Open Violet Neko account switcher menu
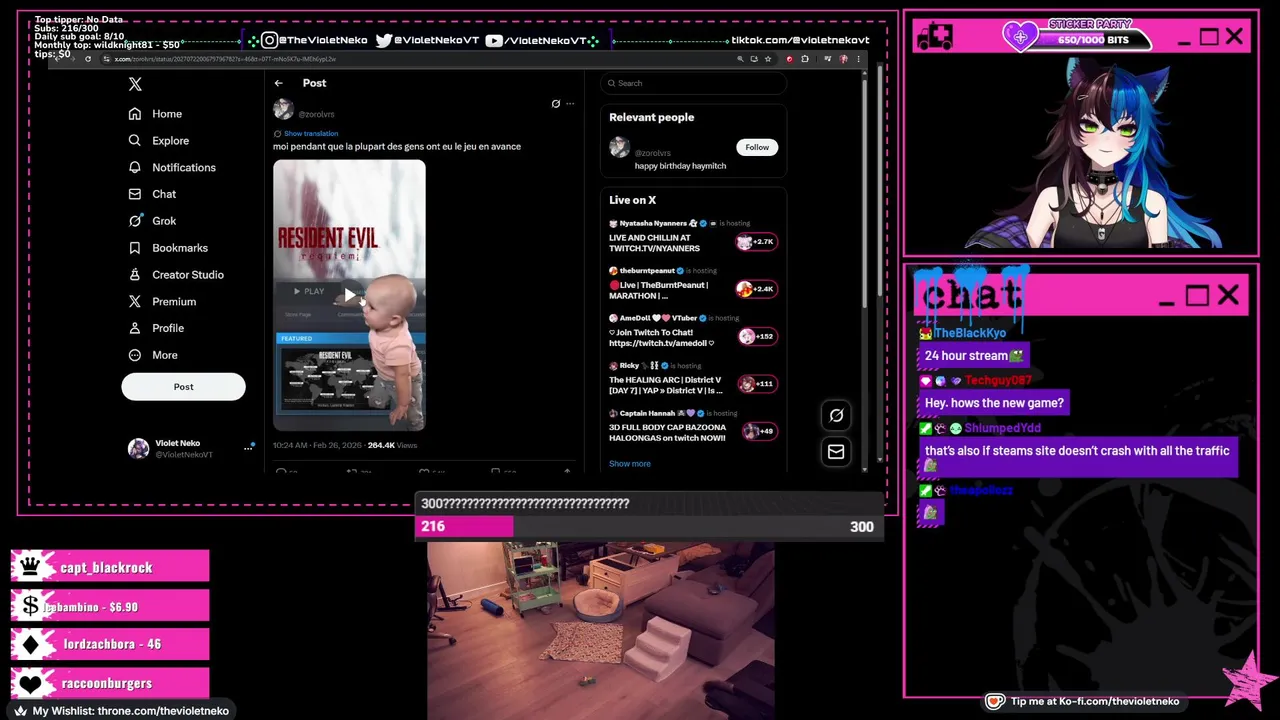Screen dimensions: 1280x720 248,448
